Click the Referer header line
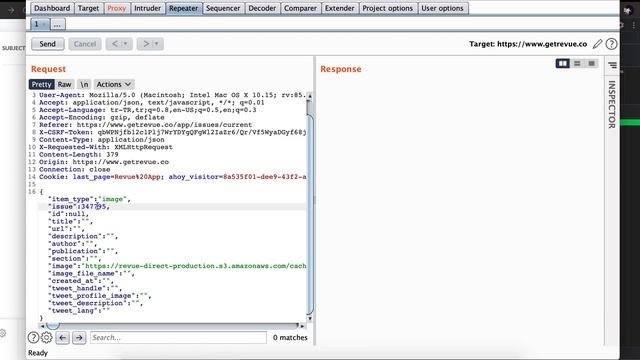640x360 pixels. [x=145, y=125]
